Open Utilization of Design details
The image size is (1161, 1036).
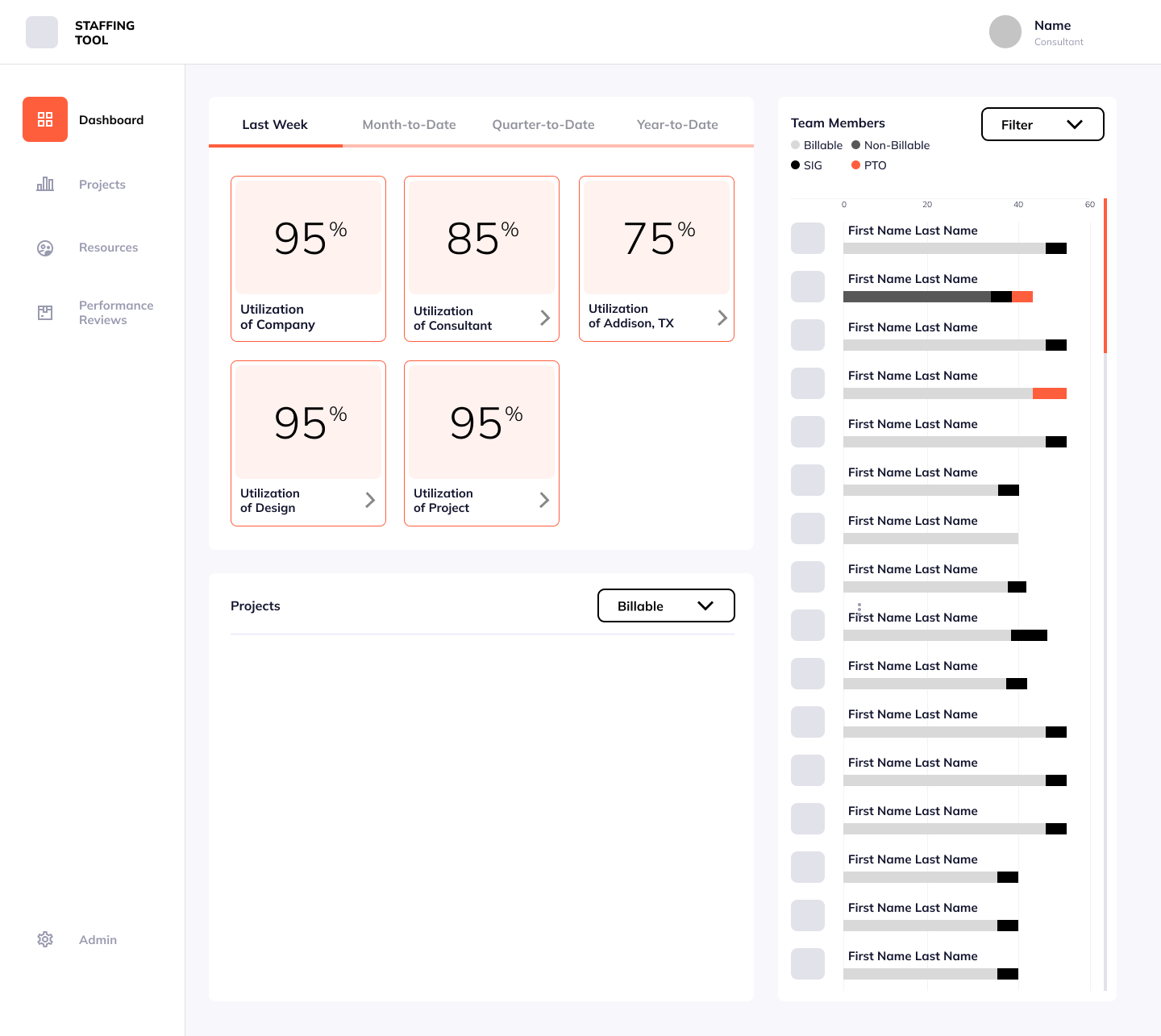pos(371,500)
